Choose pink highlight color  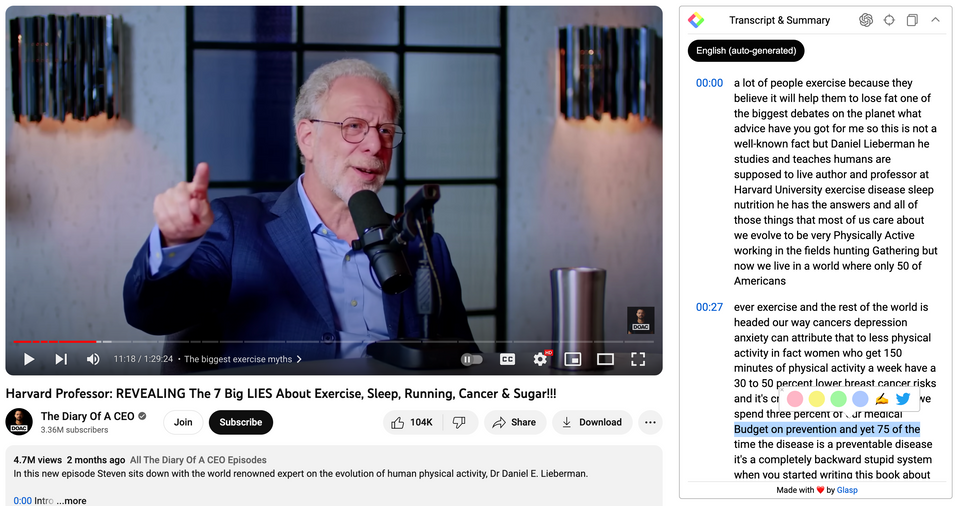795,399
